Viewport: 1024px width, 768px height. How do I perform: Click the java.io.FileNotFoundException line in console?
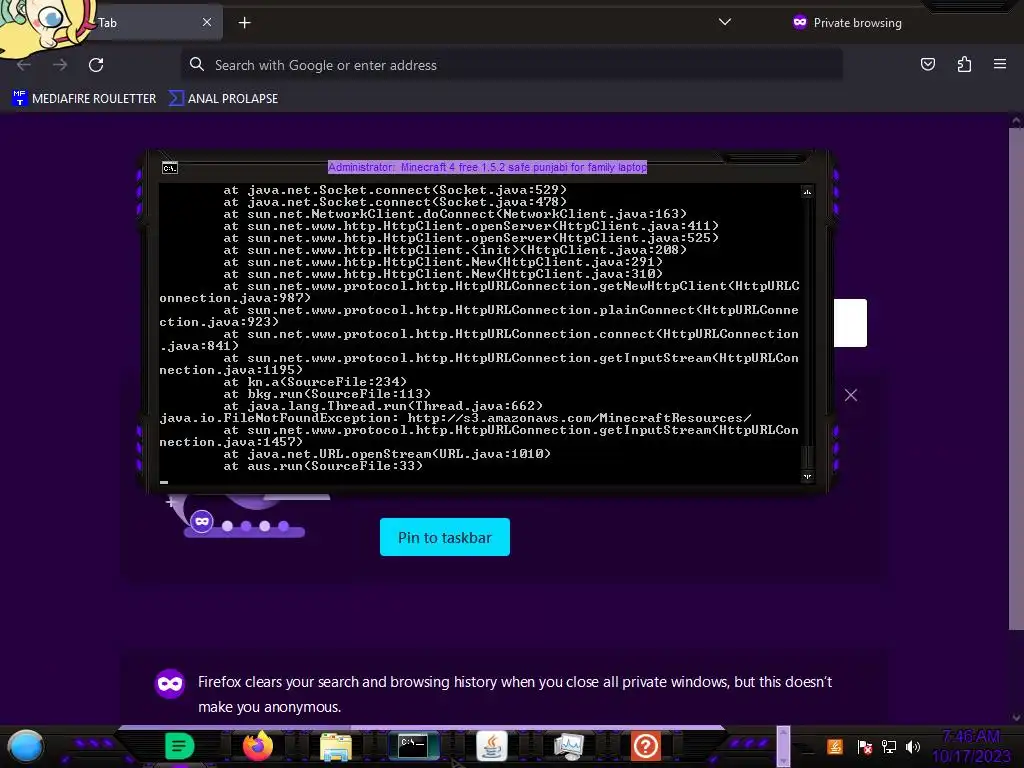click(455, 418)
